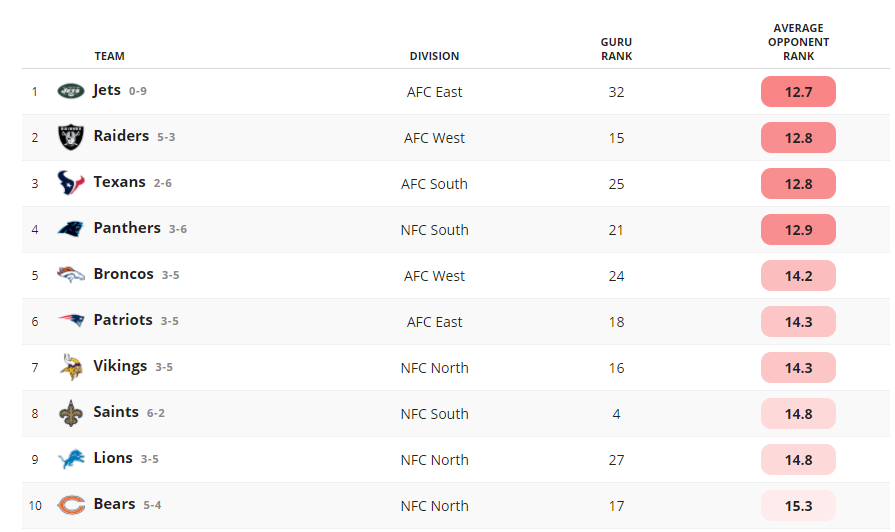Image resolution: width=895 pixels, height=532 pixels.
Task: Click the Jets team logo
Action: (71, 91)
